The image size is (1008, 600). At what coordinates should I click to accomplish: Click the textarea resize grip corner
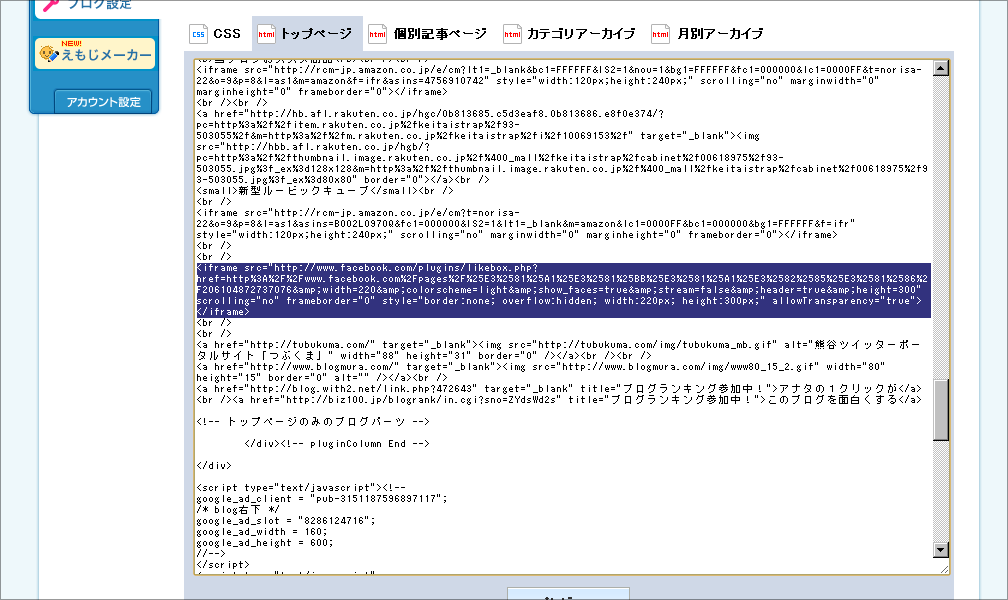(944, 569)
